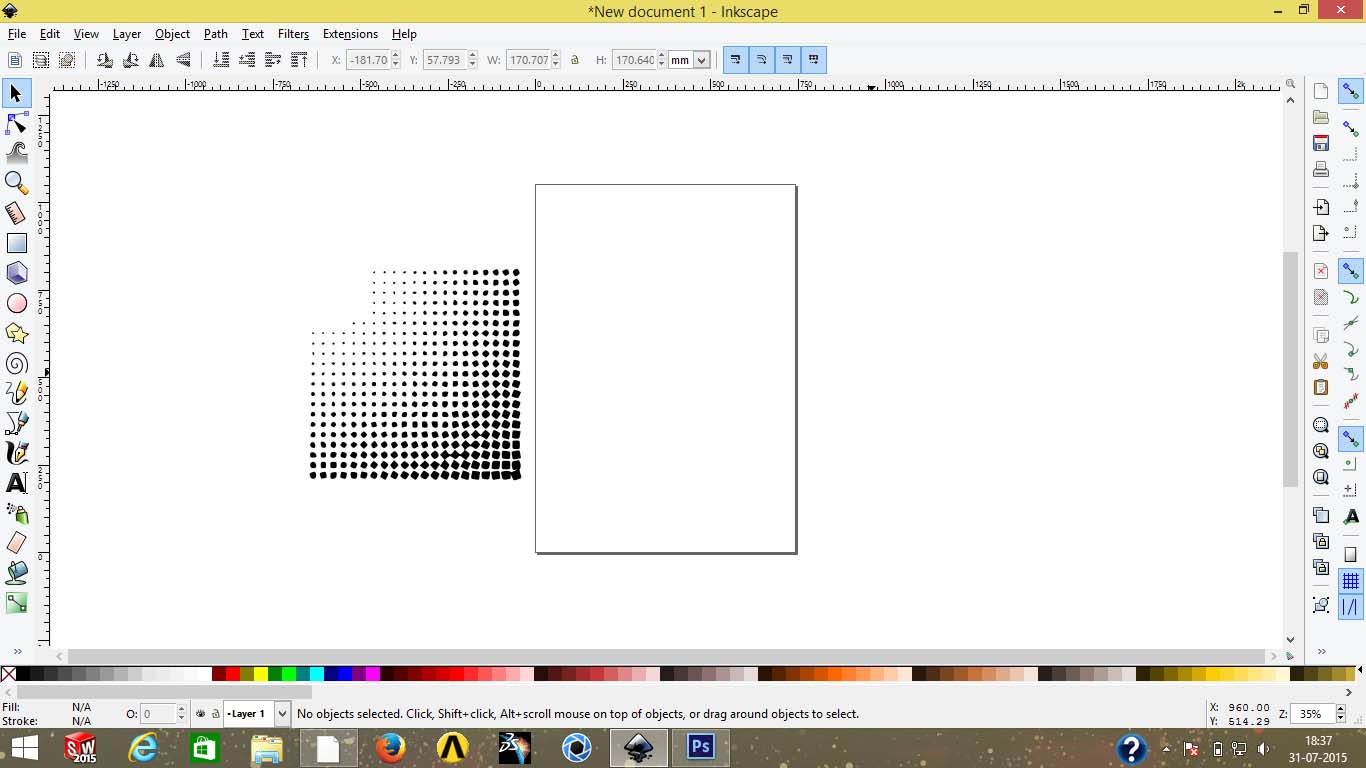Increase the X position stepper
Viewport: 1366px width, 768px height.
tap(396, 56)
